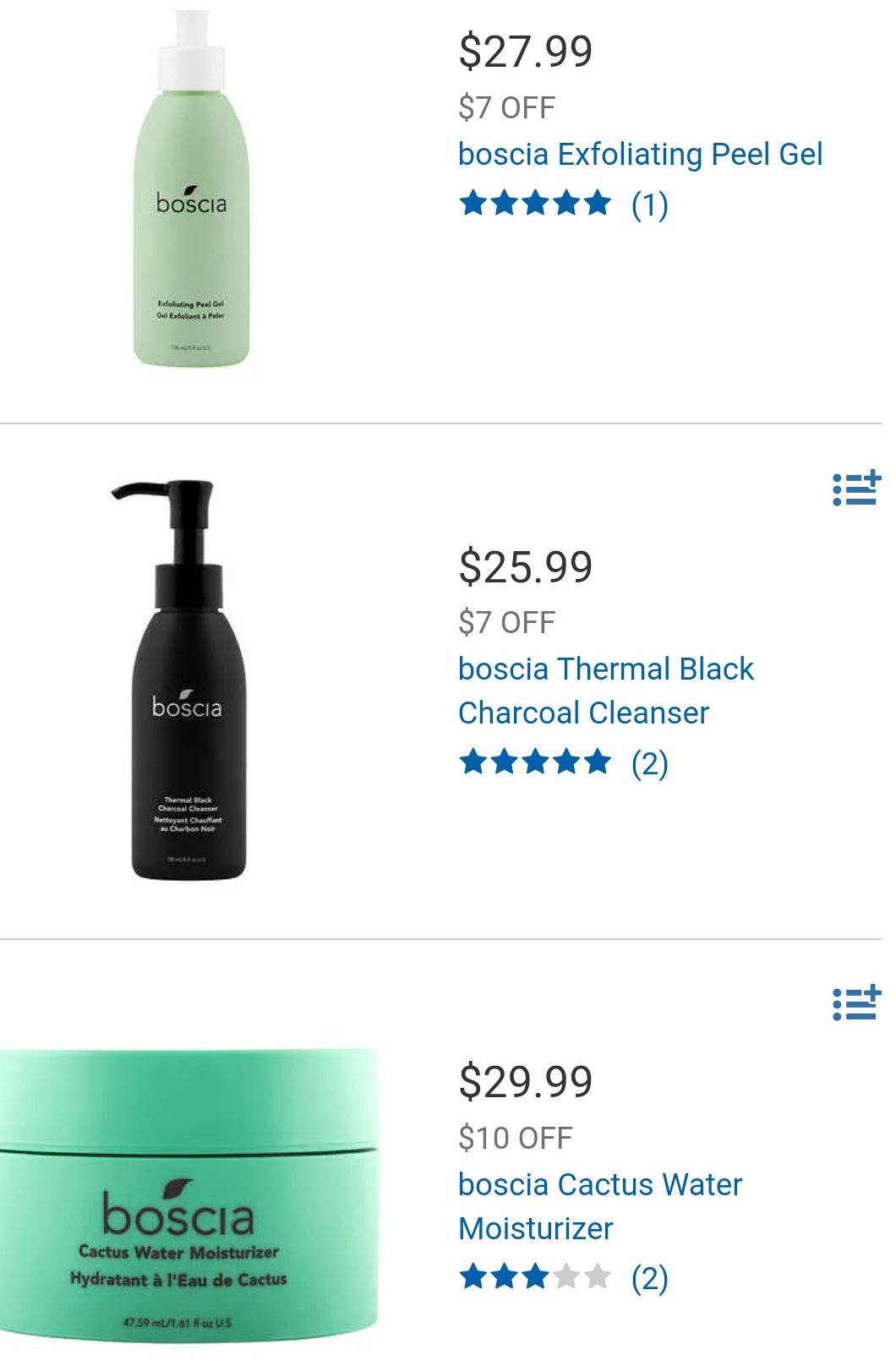This screenshot has height=1366, width=896.
Task: Open boscia Thermal Black Charcoal Cleanser link
Action: coord(605,691)
